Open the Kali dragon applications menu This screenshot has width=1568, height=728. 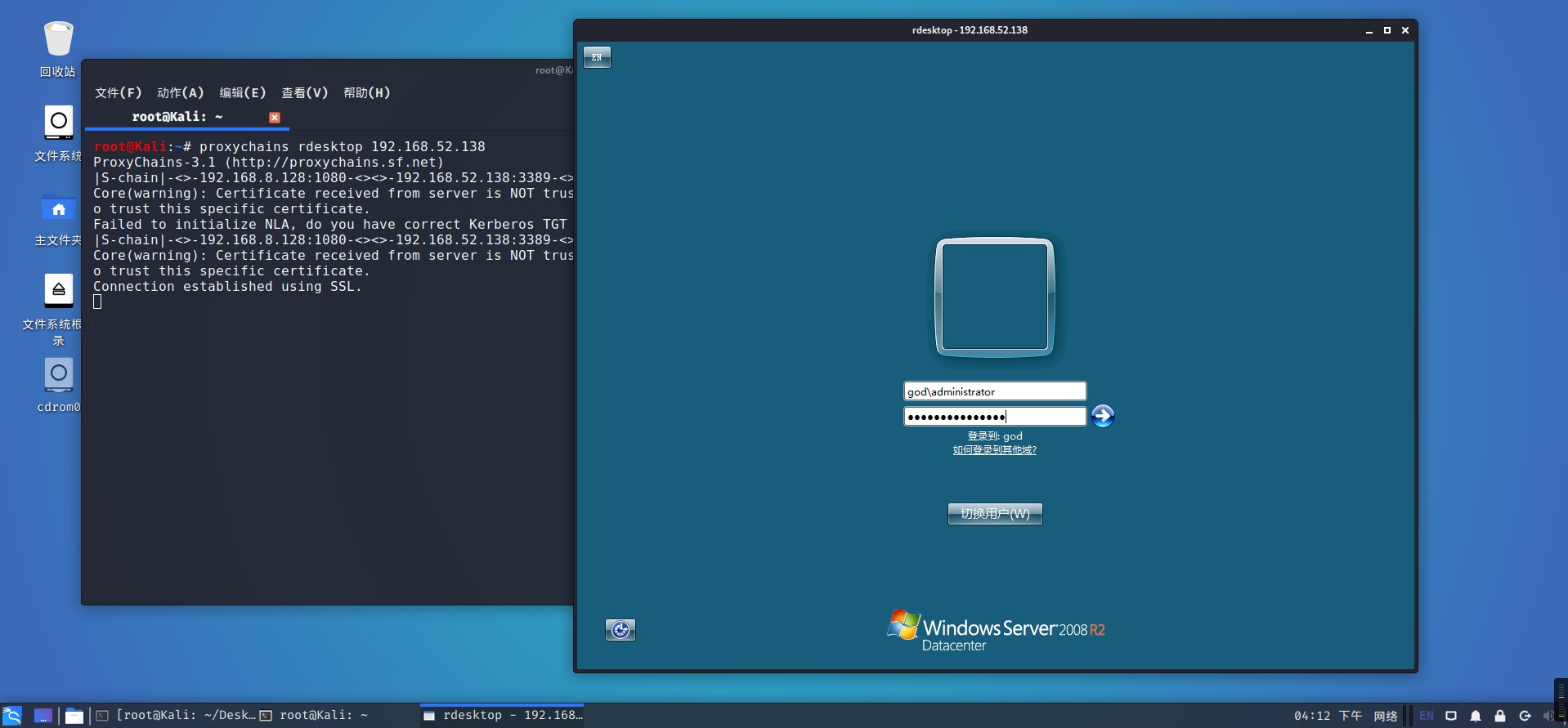pos(11,716)
